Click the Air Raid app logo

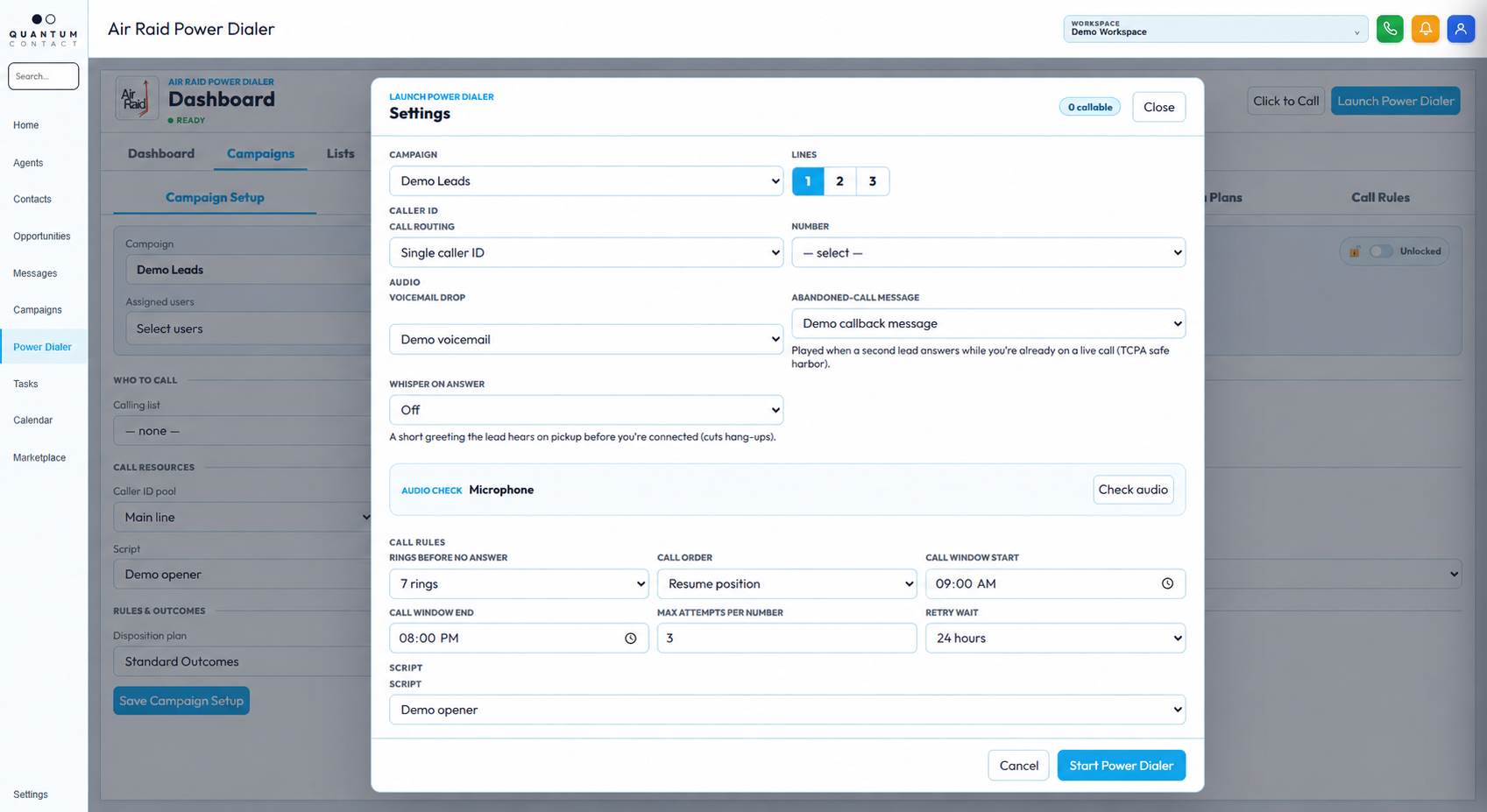click(137, 98)
